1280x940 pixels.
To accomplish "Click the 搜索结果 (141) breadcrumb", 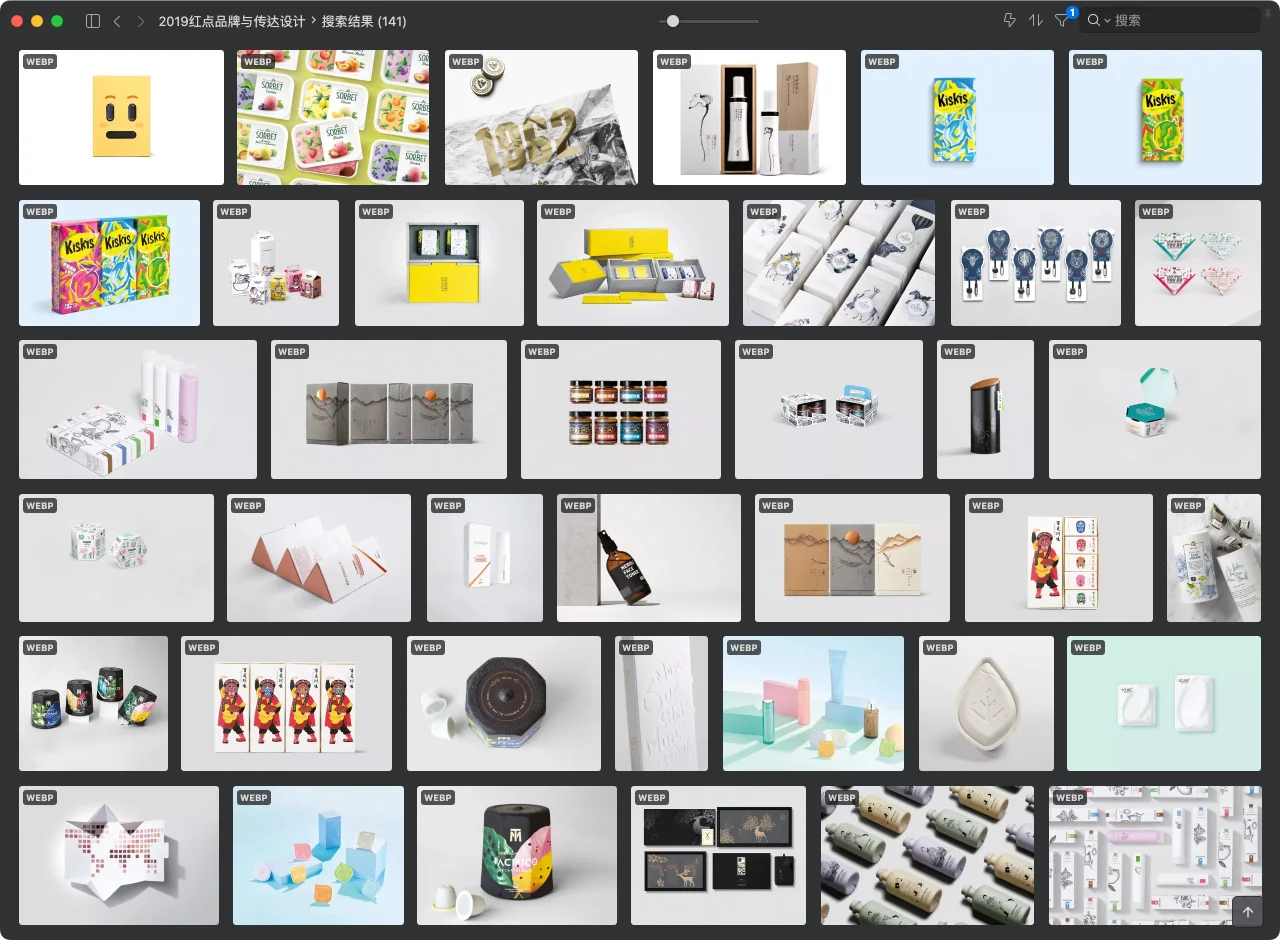I will (363, 21).
